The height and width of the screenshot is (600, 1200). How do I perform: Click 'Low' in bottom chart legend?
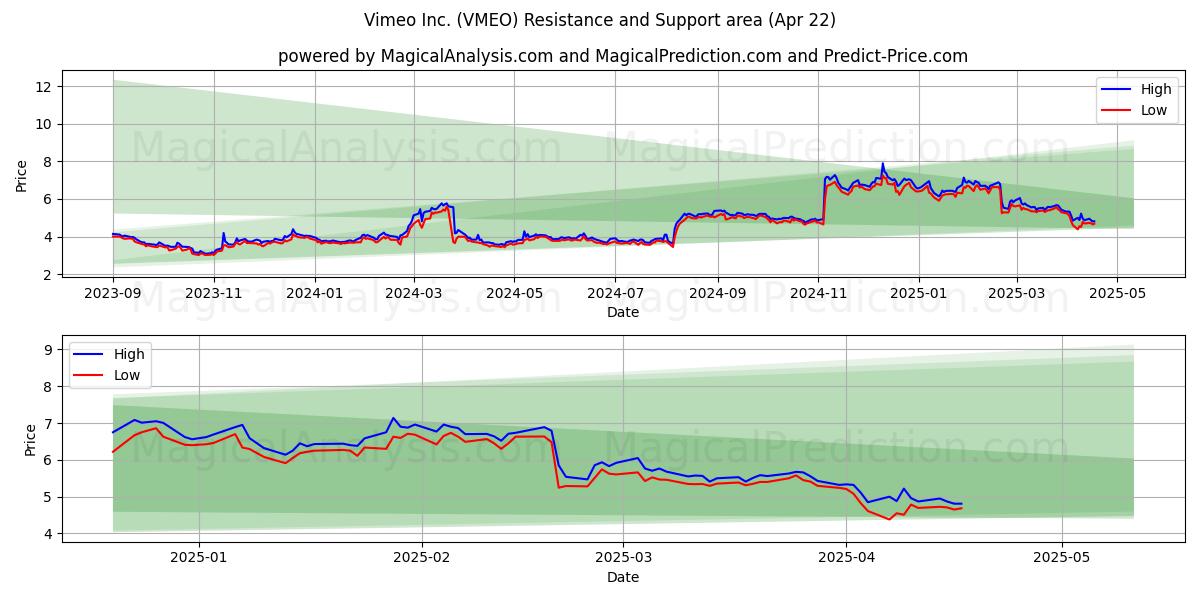tap(127, 375)
